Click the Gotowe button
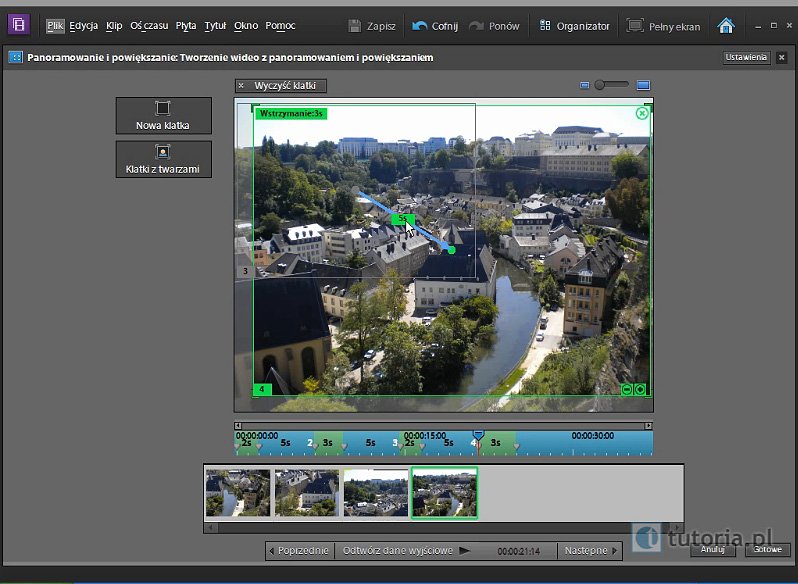Viewport: 798px width, 584px height. [767, 549]
